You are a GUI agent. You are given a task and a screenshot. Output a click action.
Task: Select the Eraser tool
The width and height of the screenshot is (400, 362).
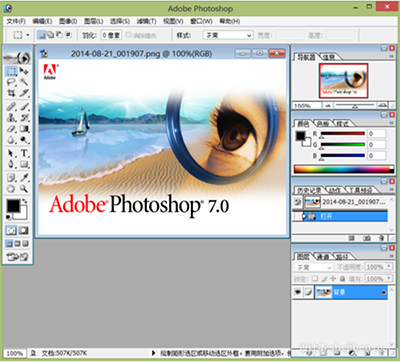point(11,129)
